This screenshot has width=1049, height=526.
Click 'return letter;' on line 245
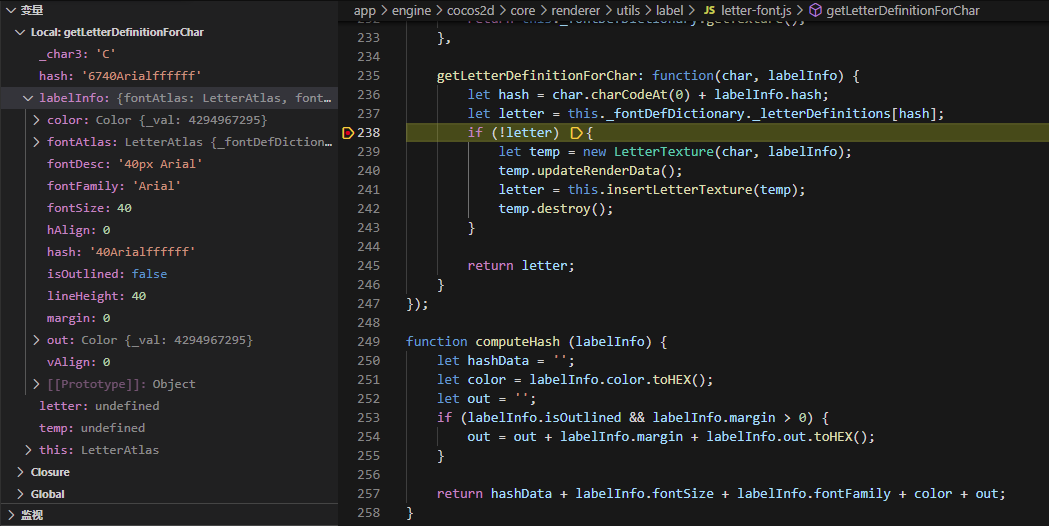click(521, 266)
